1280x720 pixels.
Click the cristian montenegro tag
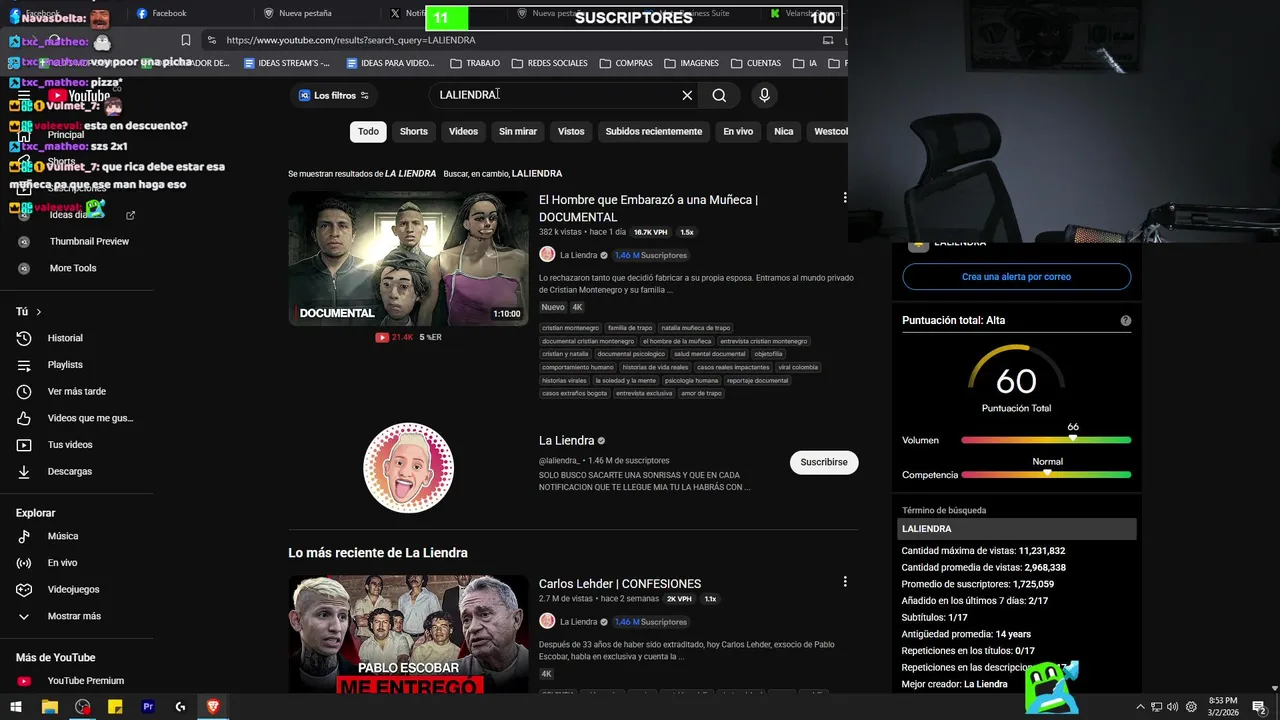(x=571, y=328)
